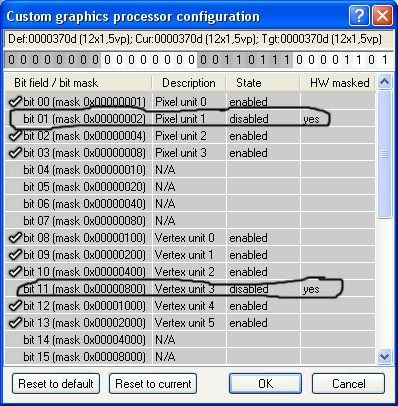Click the help question mark icon
The width and height of the screenshot is (398, 406).
coord(359,16)
